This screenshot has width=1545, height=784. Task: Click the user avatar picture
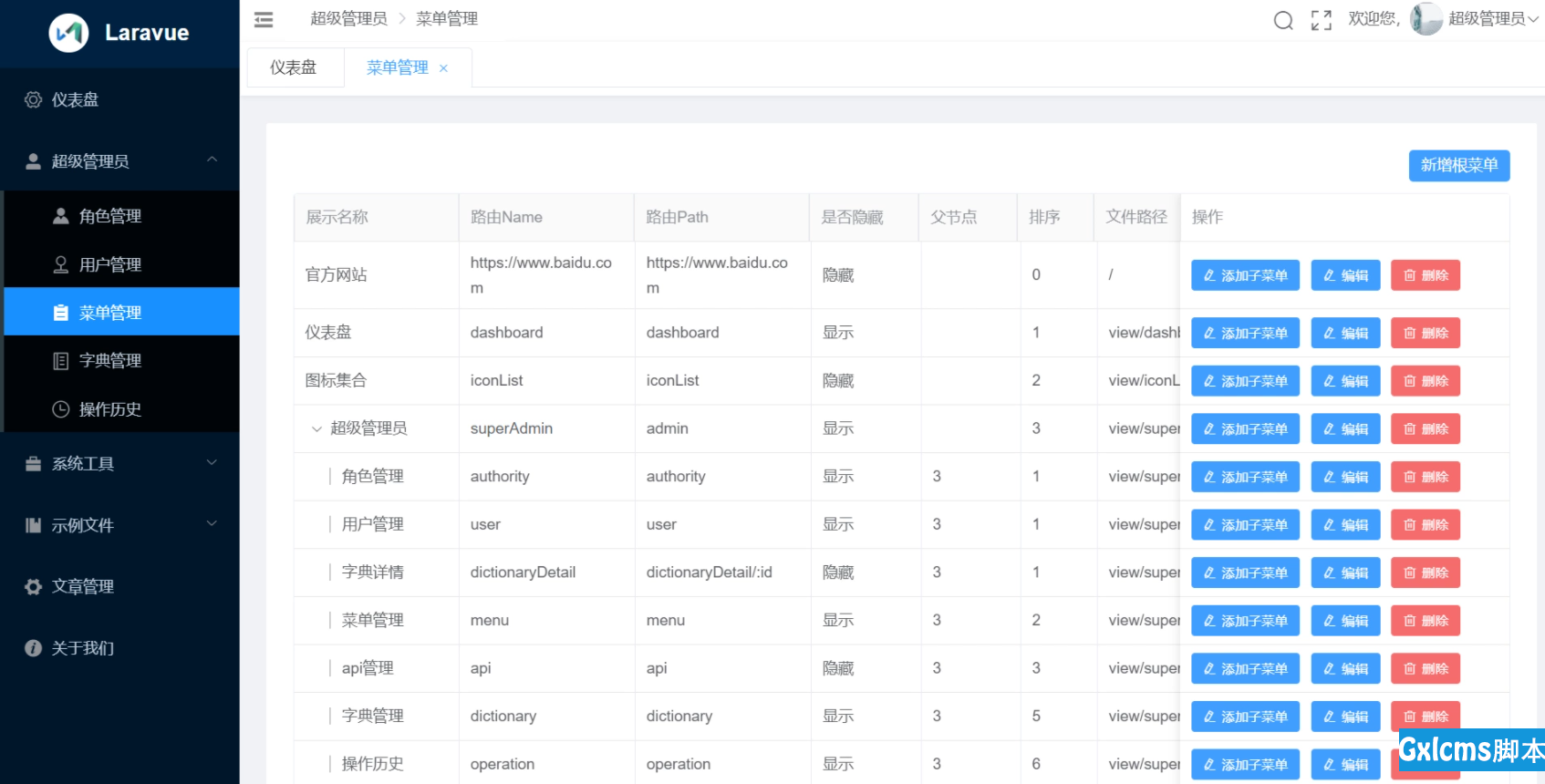click(1426, 19)
